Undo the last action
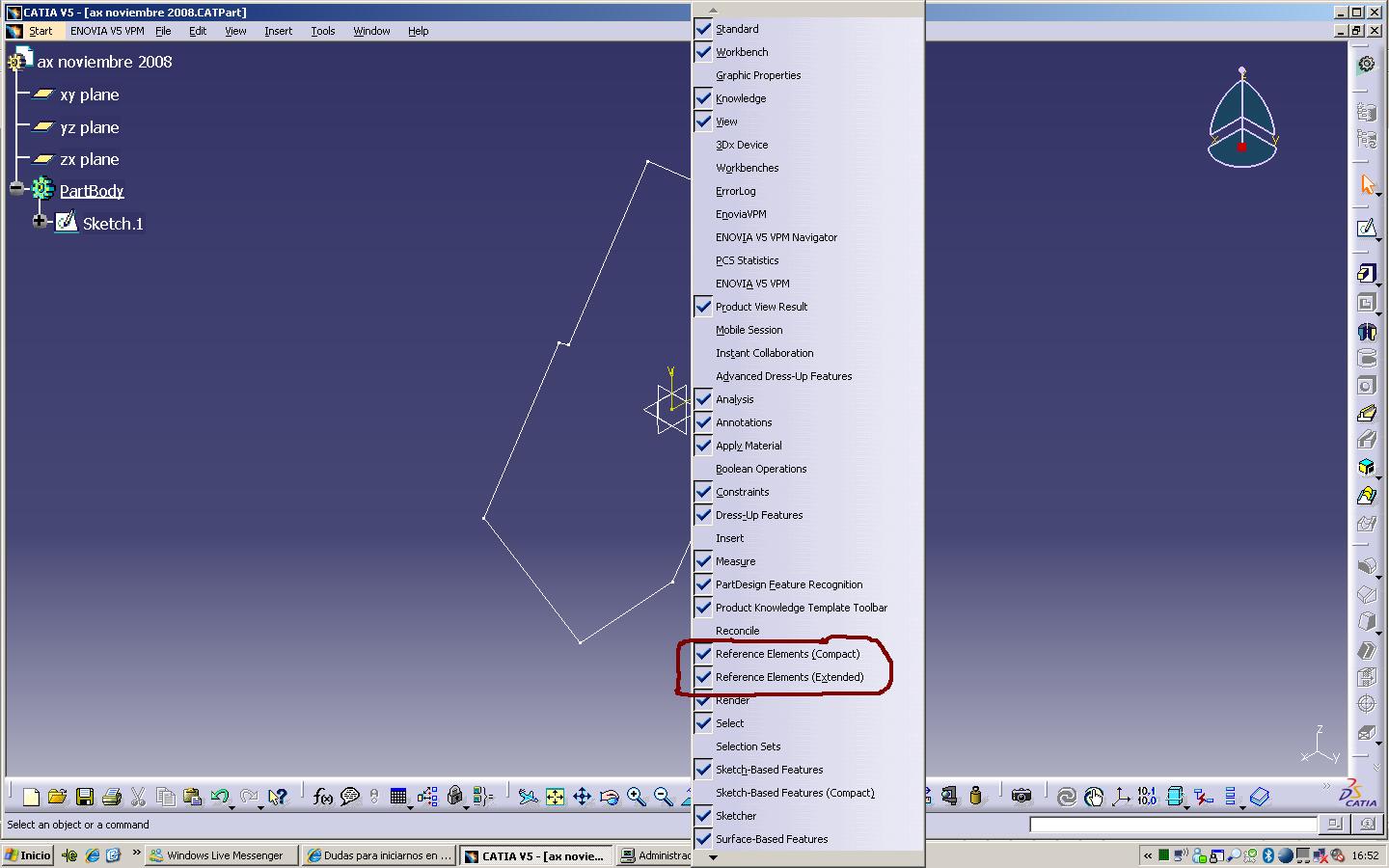Screen dimensions: 1389x868 [219, 797]
